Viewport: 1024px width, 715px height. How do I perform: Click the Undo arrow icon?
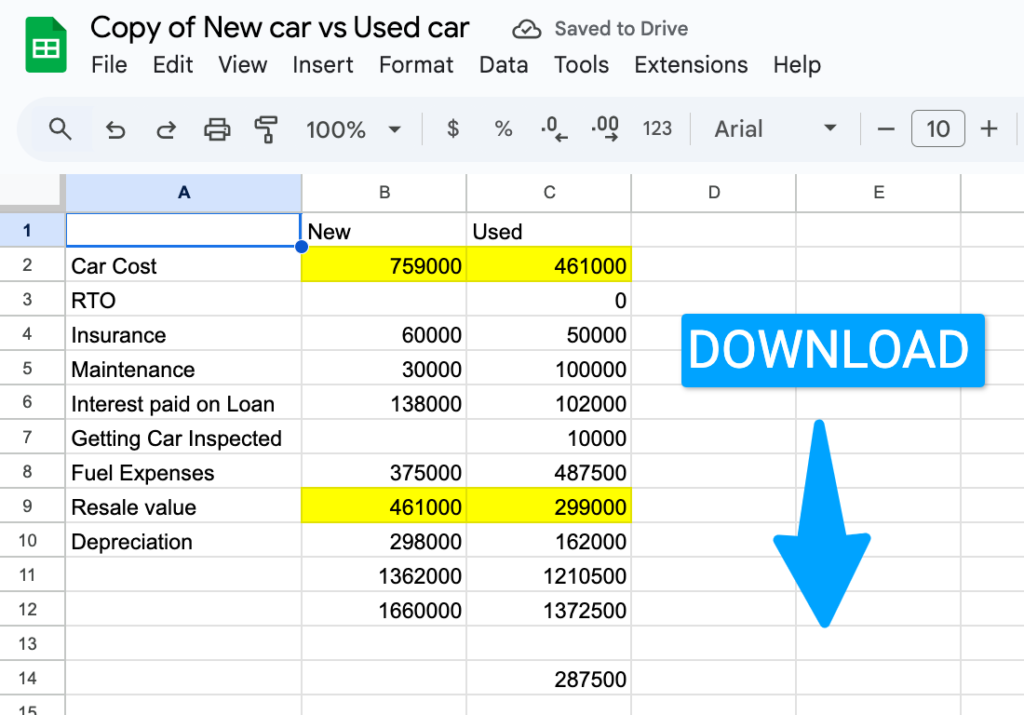[116, 129]
